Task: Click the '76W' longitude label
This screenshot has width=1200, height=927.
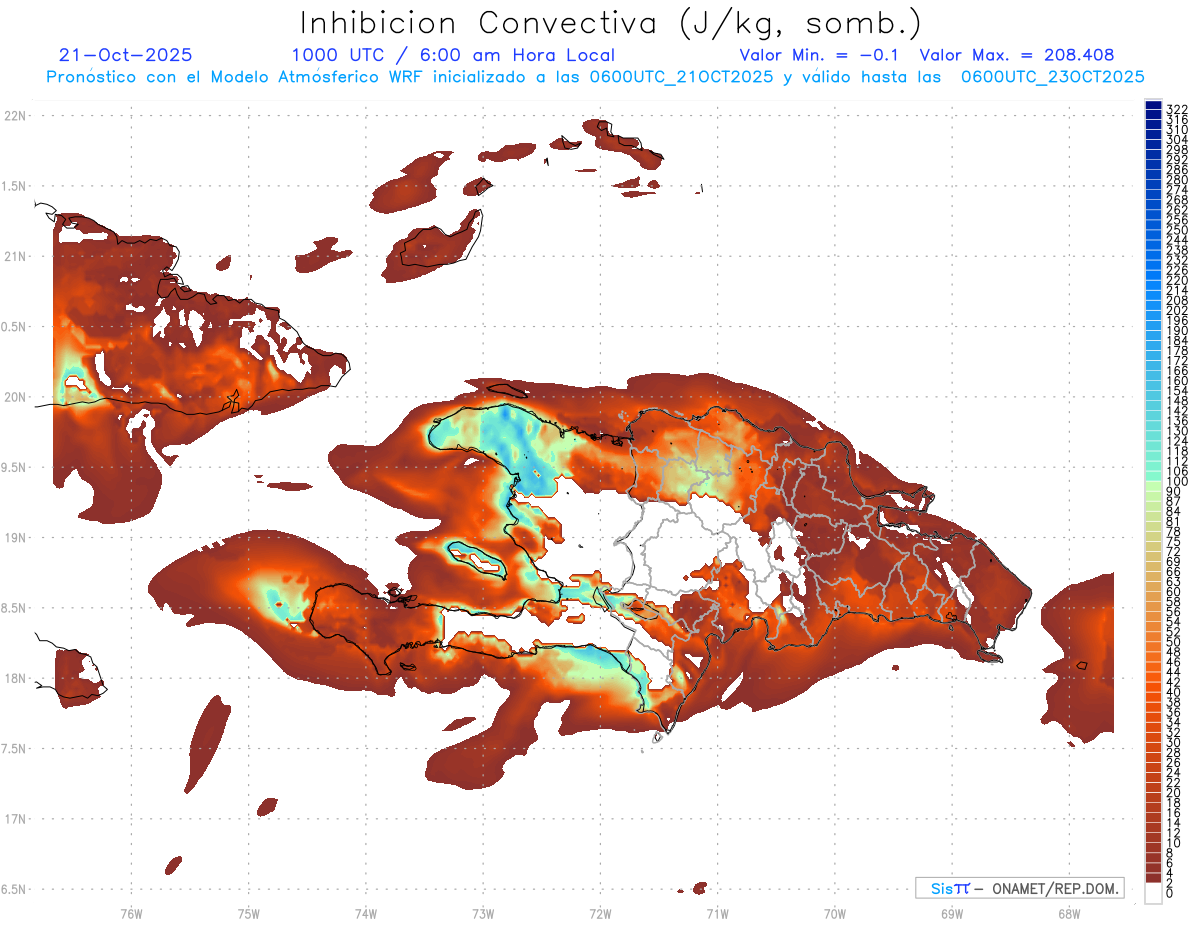Action: click(131, 913)
